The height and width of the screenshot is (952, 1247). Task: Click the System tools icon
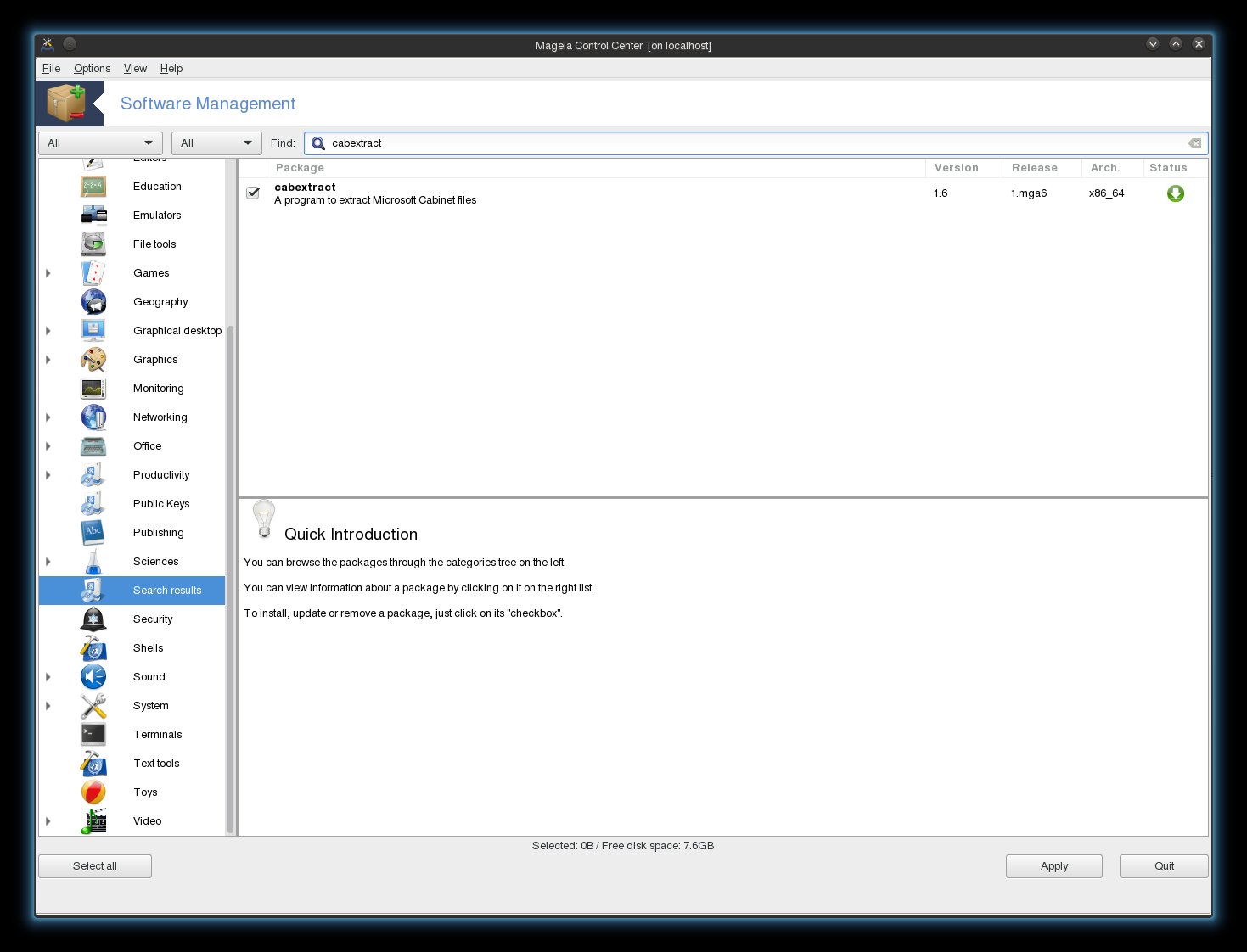[x=93, y=706]
